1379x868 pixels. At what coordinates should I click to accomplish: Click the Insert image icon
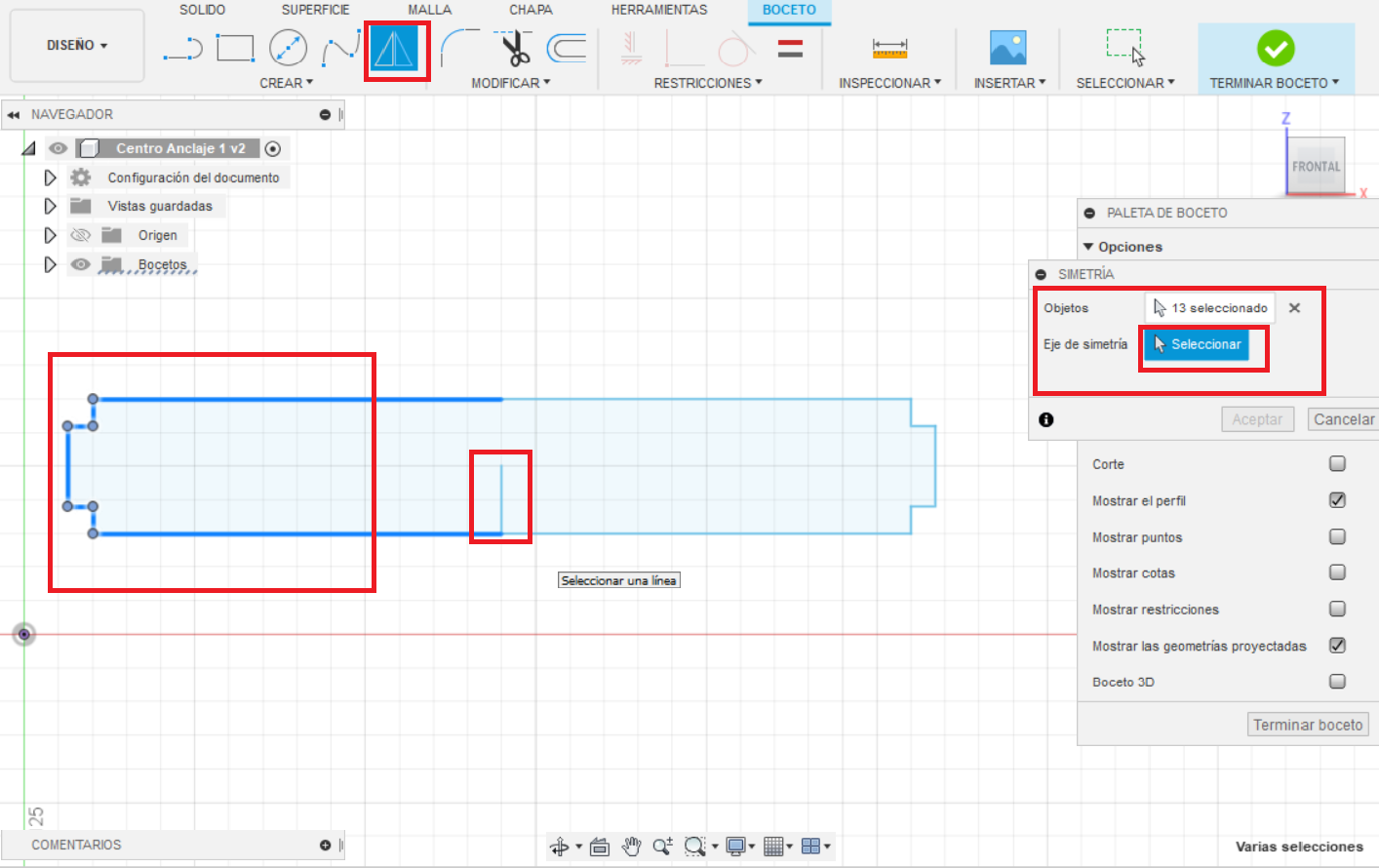pos(1008,48)
